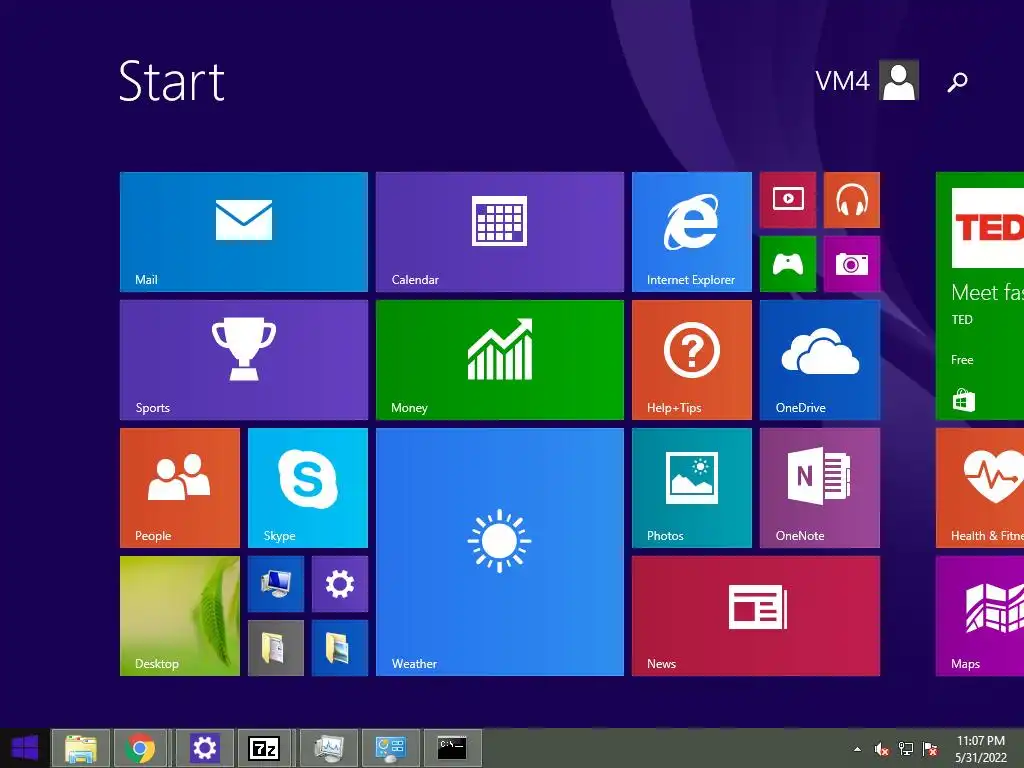Open the Money tile
The height and width of the screenshot is (768, 1024).
click(x=500, y=360)
